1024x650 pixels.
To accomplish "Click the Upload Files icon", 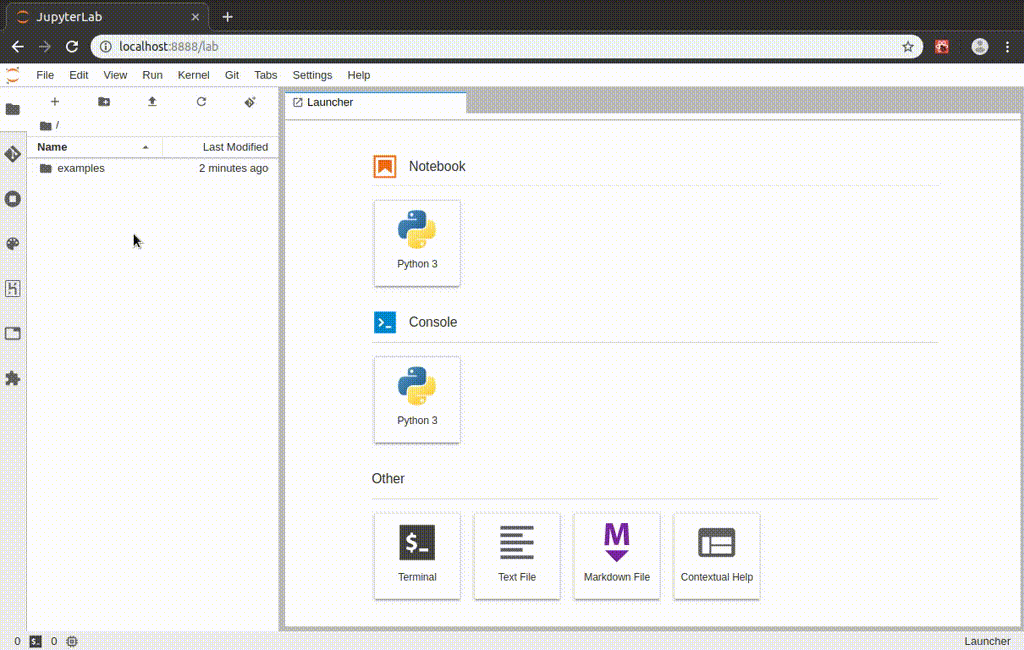I will tap(152, 101).
